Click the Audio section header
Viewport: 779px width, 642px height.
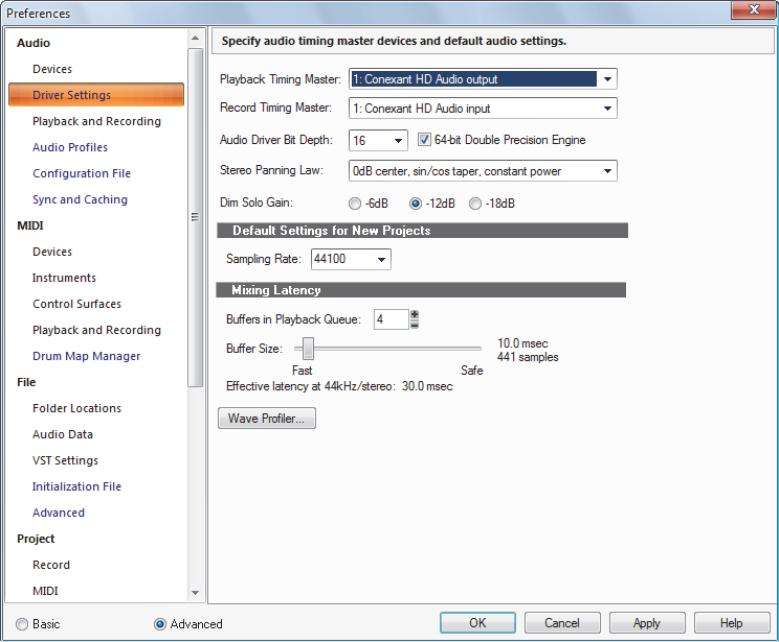click(33, 43)
